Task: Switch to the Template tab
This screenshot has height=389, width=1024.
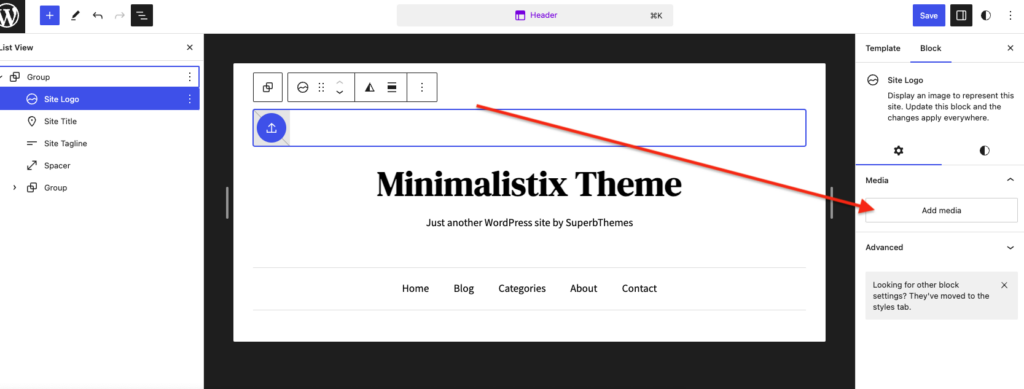Action: click(x=883, y=48)
